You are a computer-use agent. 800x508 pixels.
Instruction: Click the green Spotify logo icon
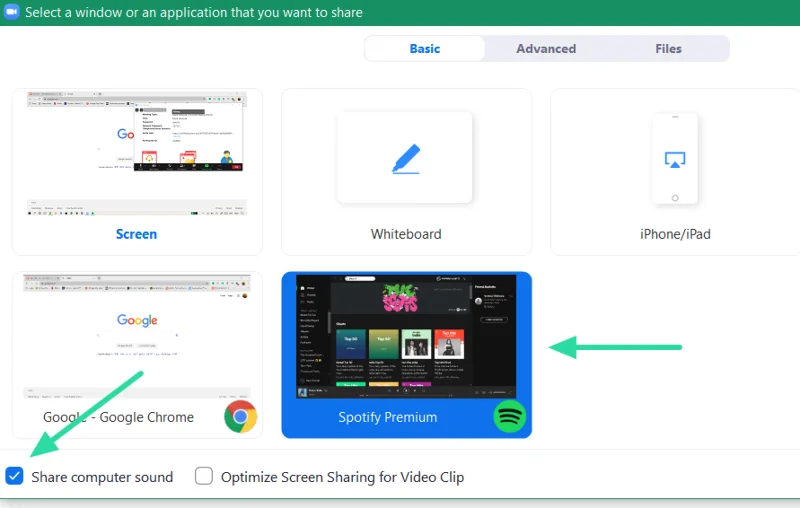pyautogui.click(x=509, y=416)
